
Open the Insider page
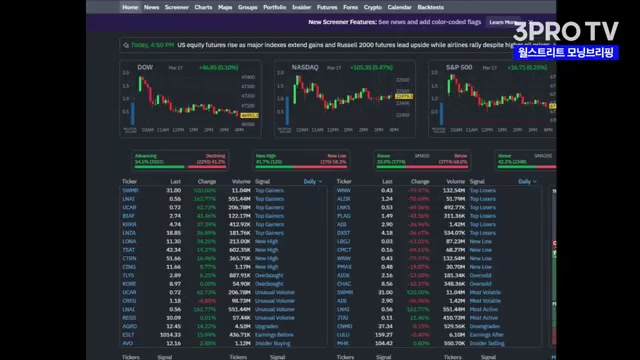[302, 7]
